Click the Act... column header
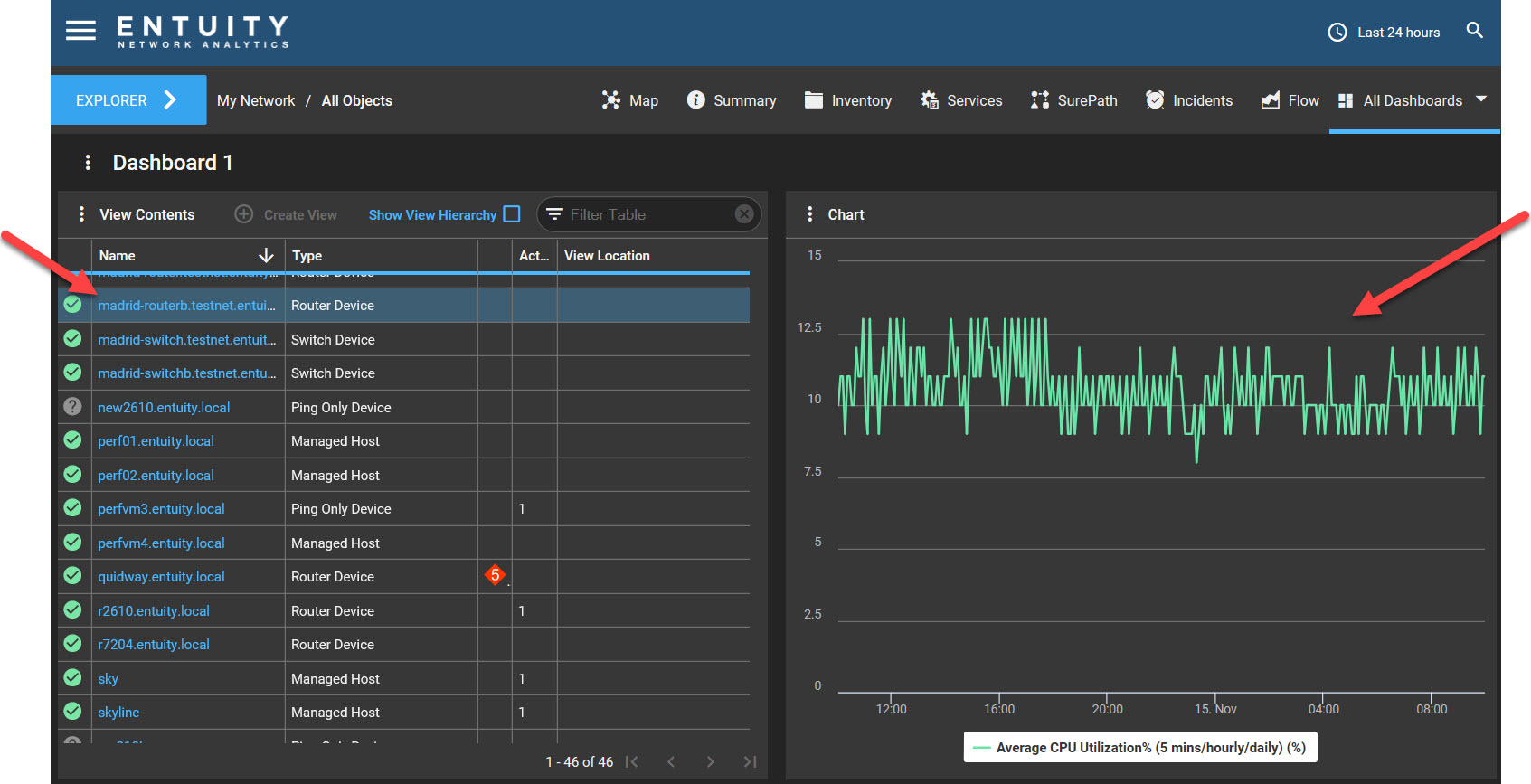This screenshot has width=1531, height=784. pos(534,256)
